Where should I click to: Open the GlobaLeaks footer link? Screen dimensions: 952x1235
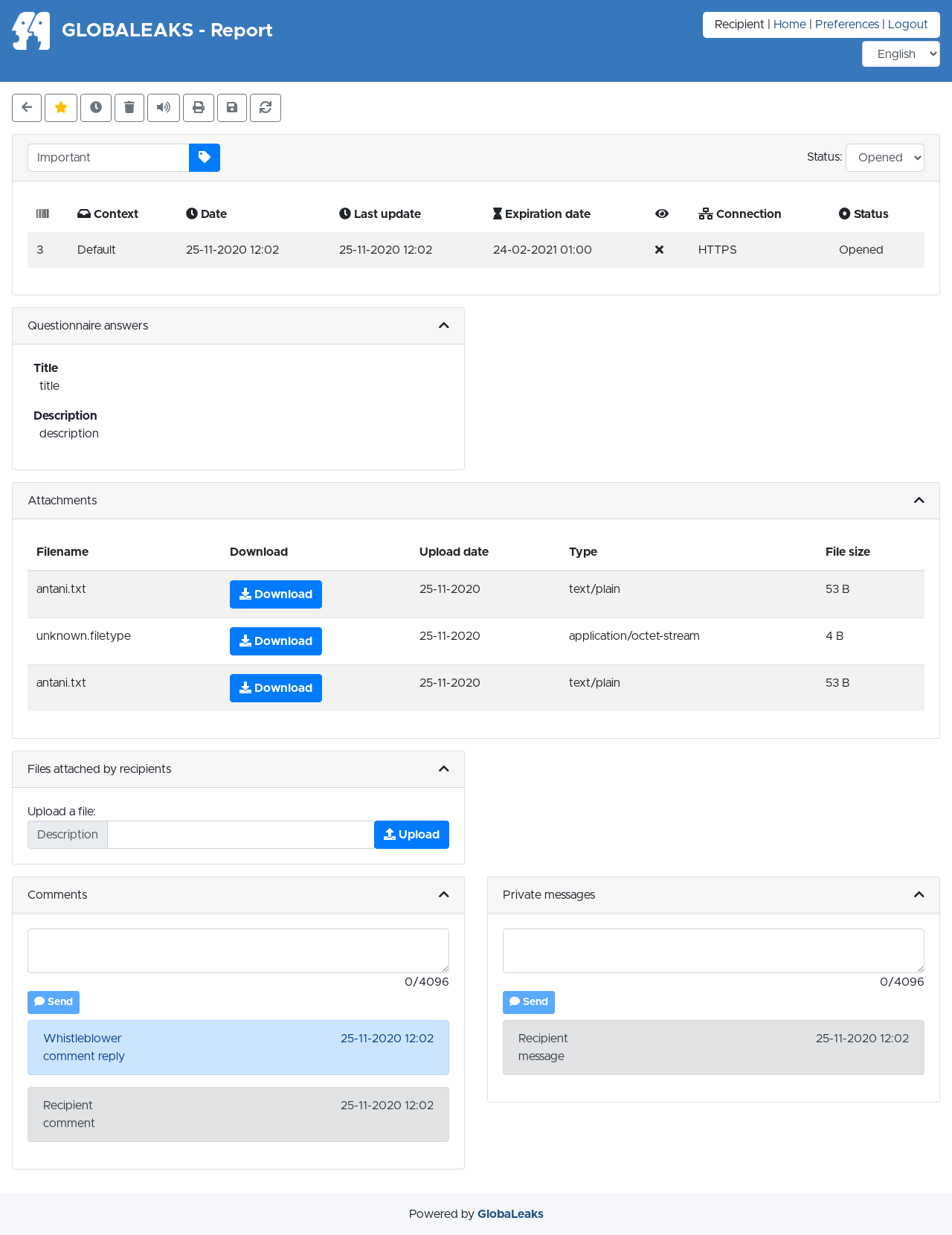coord(510,1214)
